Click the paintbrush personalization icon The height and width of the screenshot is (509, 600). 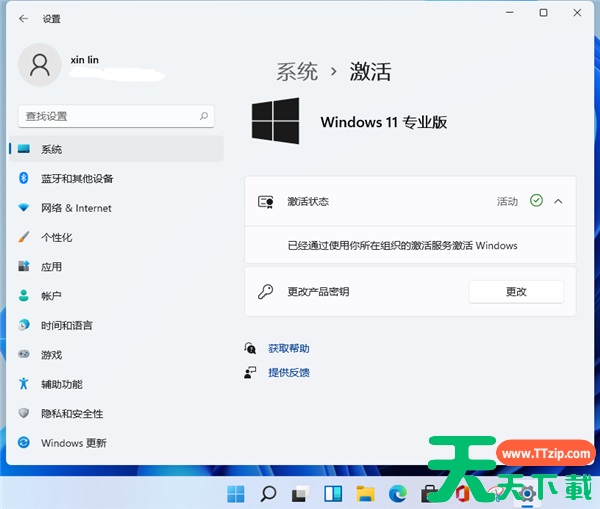24,237
